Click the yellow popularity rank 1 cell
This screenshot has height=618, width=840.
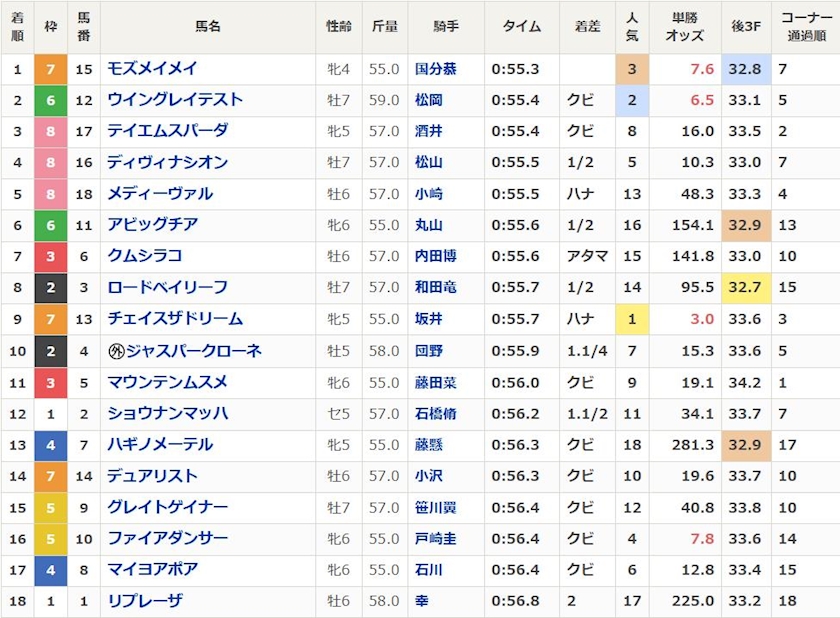pyautogui.click(x=631, y=319)
